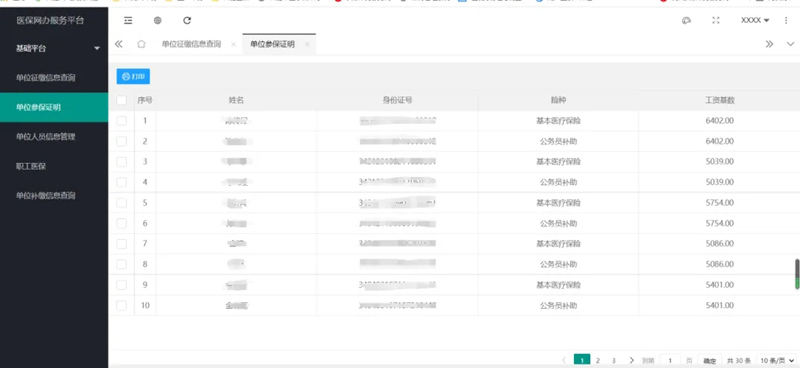This screenshot has width=800, height=368.
Task: Click 5754.00 in row 5
Action: tap(720, 203)
